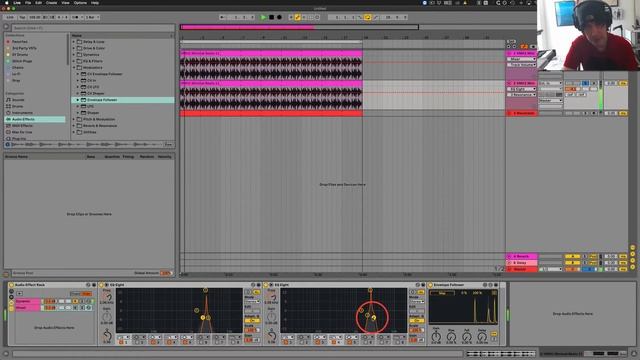Click the first pink audio clip header
Screen dimensions: 640x360
coord(271,53)
